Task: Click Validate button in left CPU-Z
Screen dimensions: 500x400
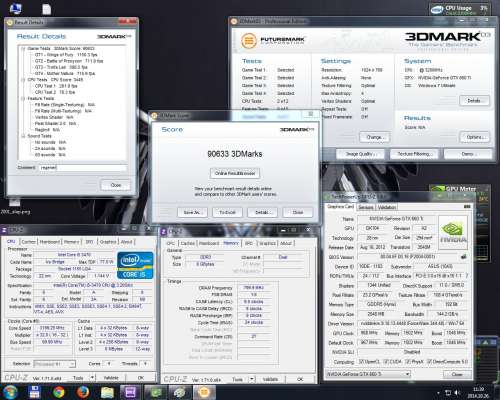Action: 111,378
